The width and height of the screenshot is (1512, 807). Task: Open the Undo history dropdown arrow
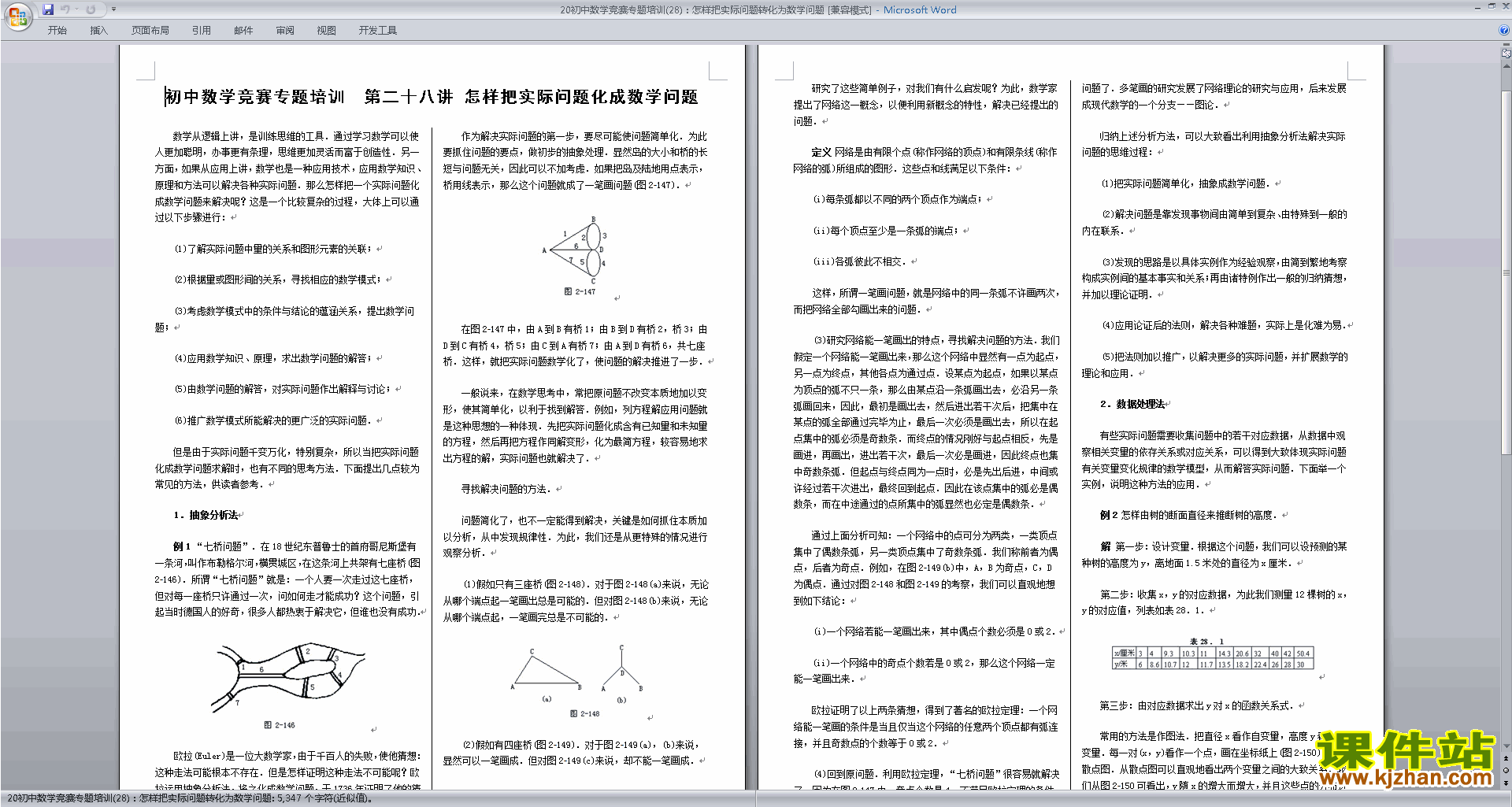click(77, 9)
